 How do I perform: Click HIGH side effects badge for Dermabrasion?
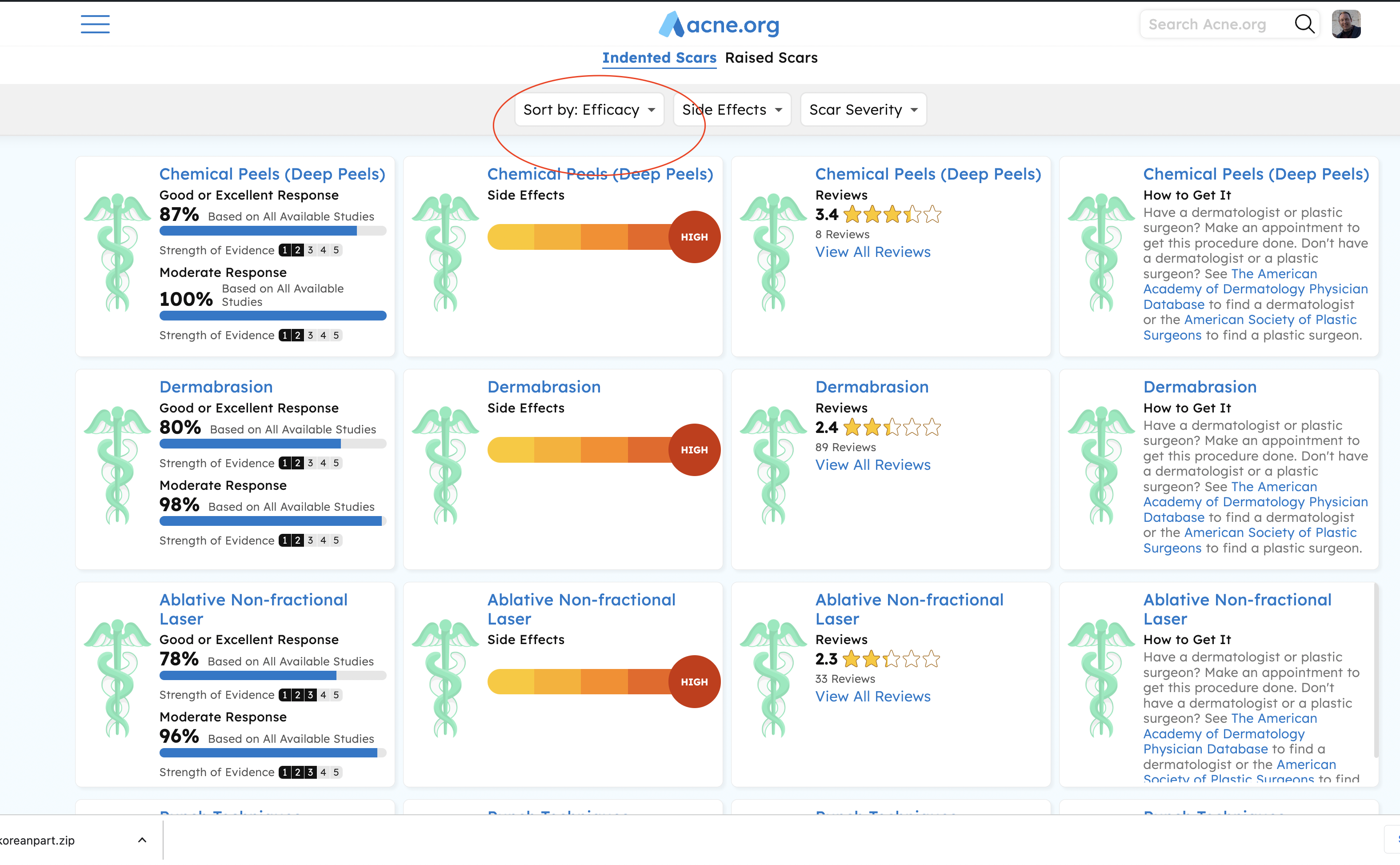[694, 450]
